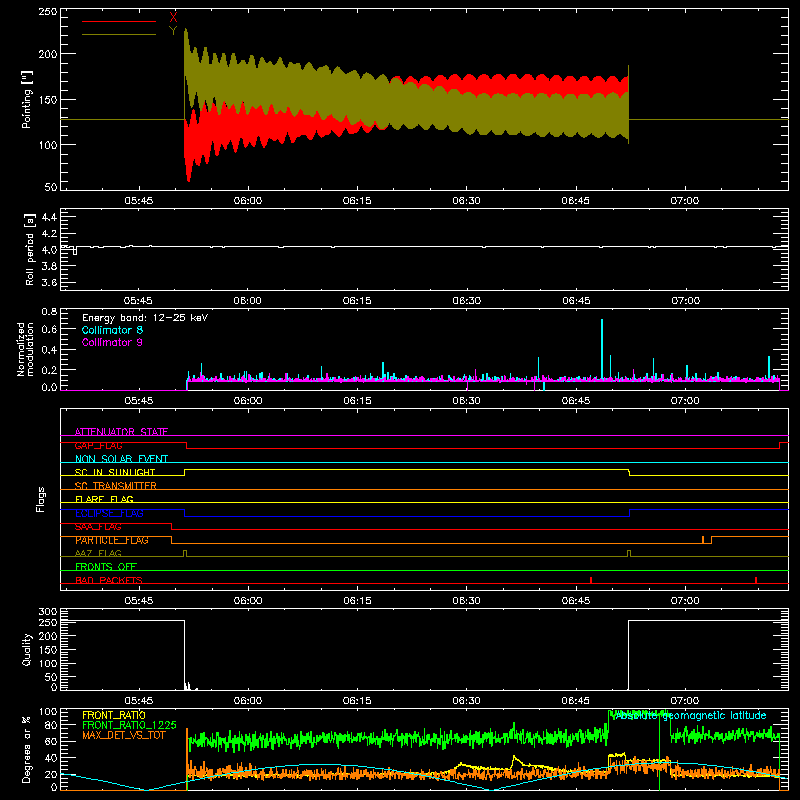The width and height of the screenshot is (800, 800).
Task: Click the "Normalized modulation" axis title
Action: coord(25,349)
